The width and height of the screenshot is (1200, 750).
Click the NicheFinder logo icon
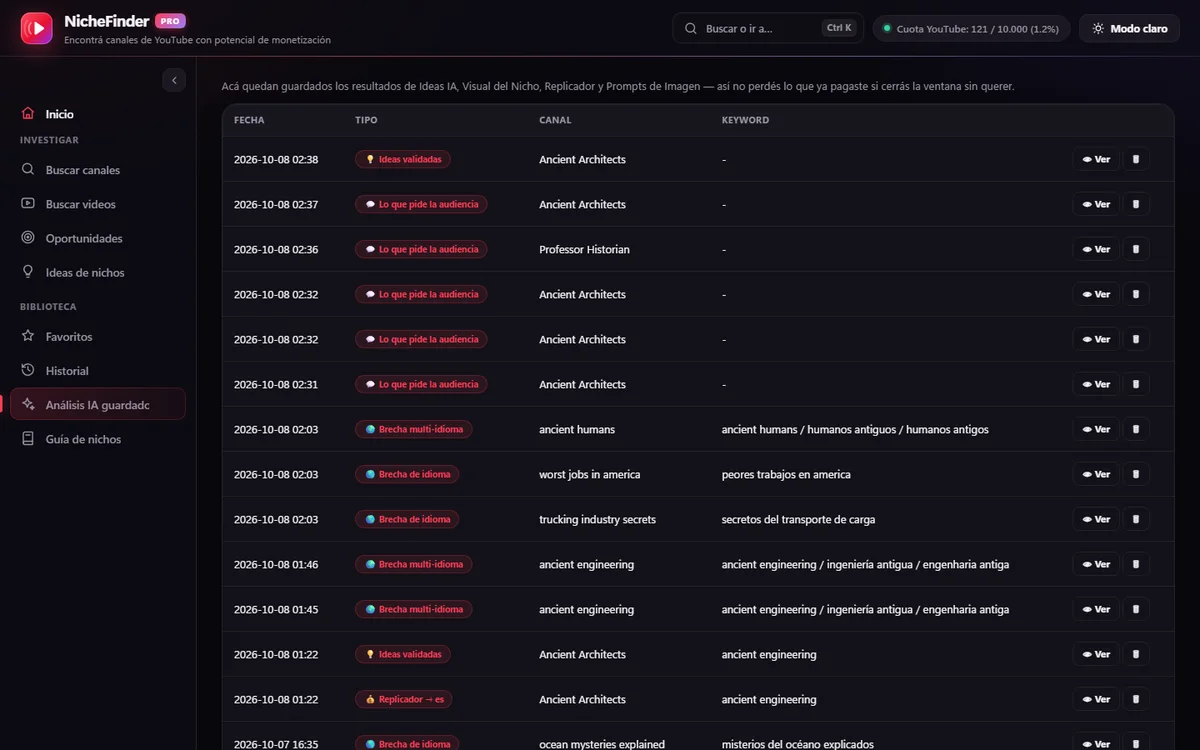[37, 28]
